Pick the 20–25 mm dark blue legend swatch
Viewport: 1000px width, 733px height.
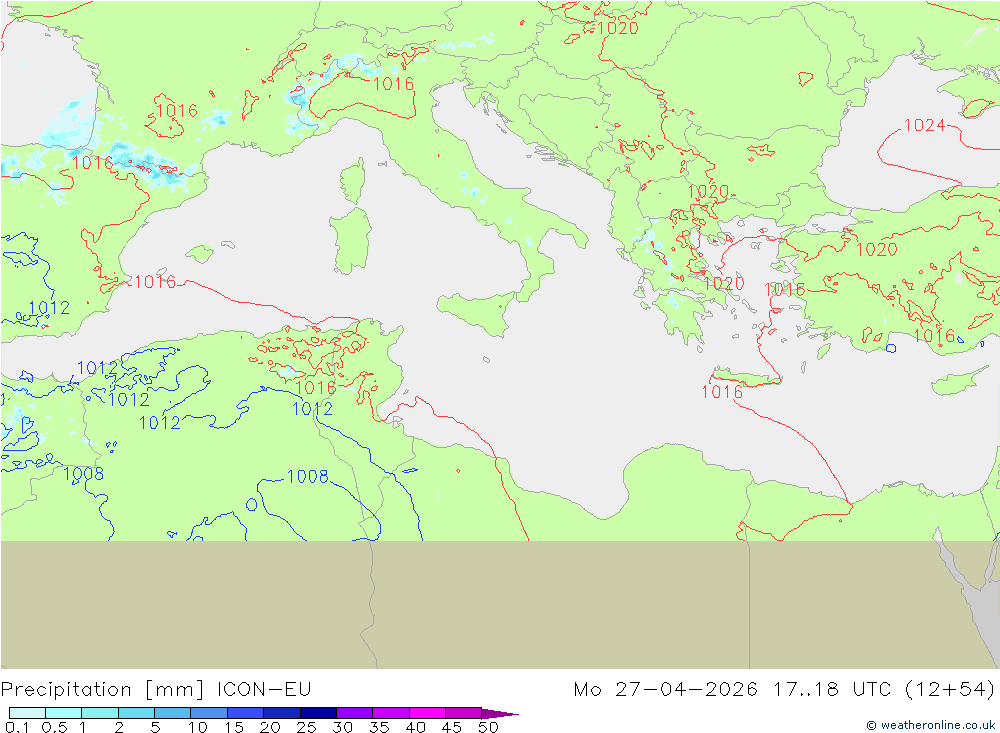click(x=281, y=713)
